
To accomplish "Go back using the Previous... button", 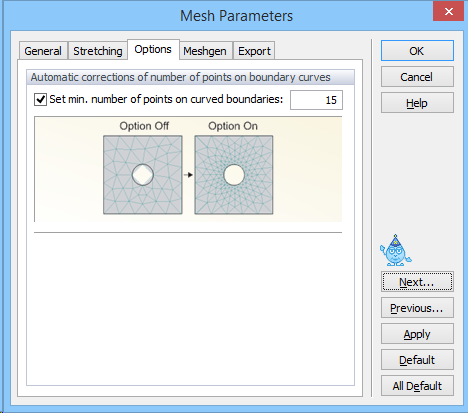I will click(x=417, y=308).
